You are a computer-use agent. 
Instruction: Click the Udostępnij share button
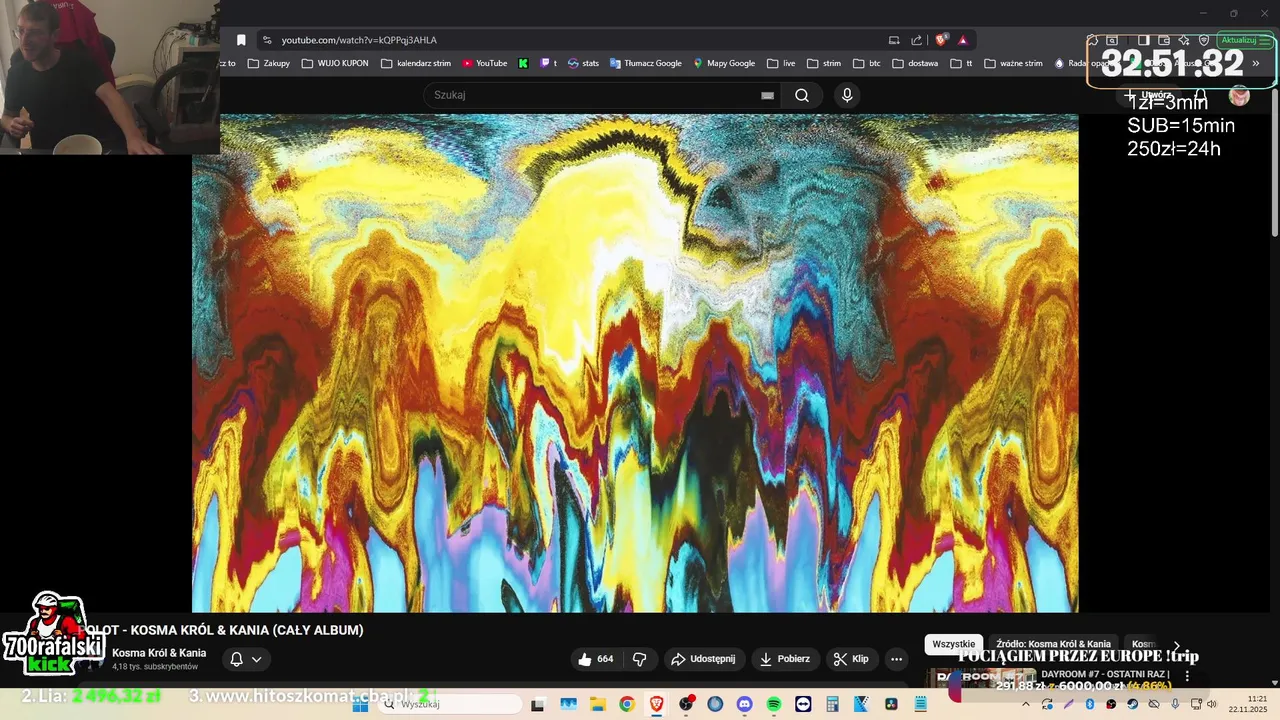(x=703, y=659)
